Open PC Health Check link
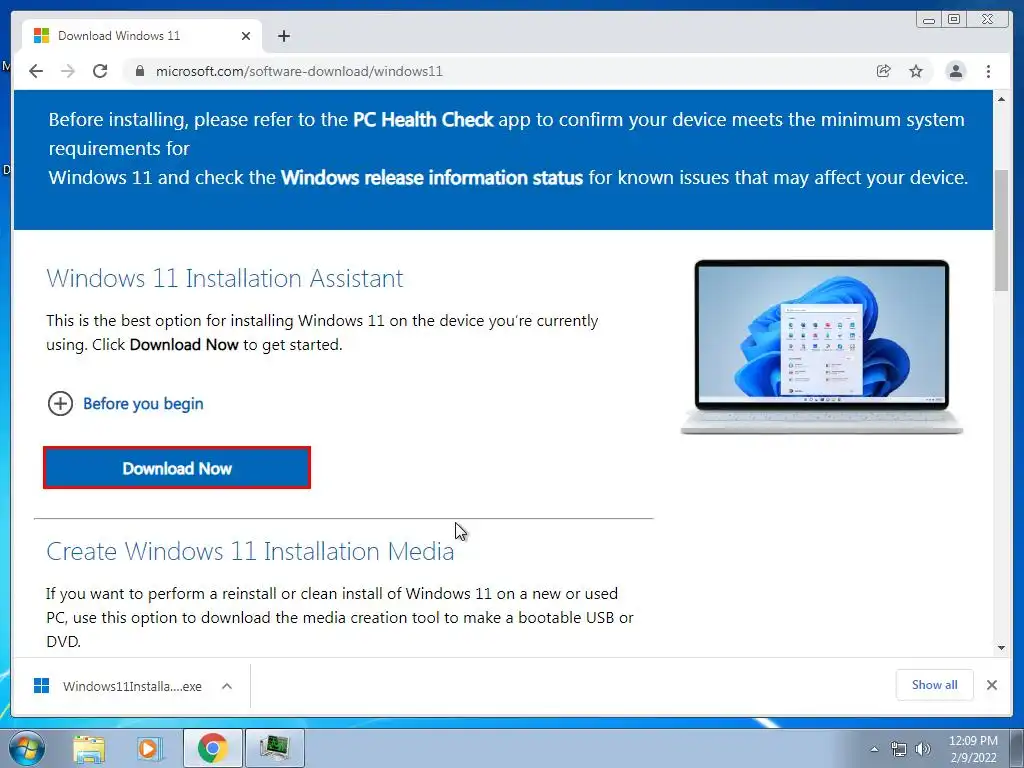Image resolution: width=1024 pixels, height=768 pixels. click(x=423, y=120)
